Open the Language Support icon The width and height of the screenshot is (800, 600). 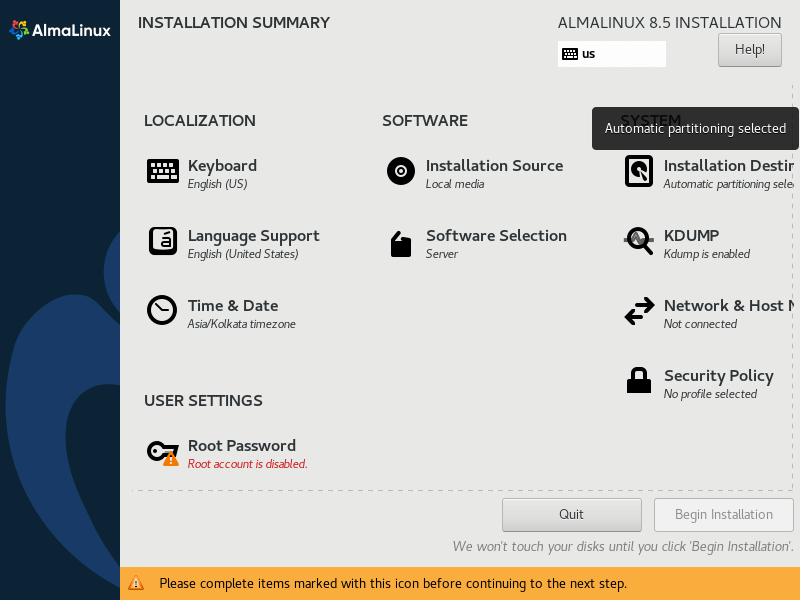(163, 241)
